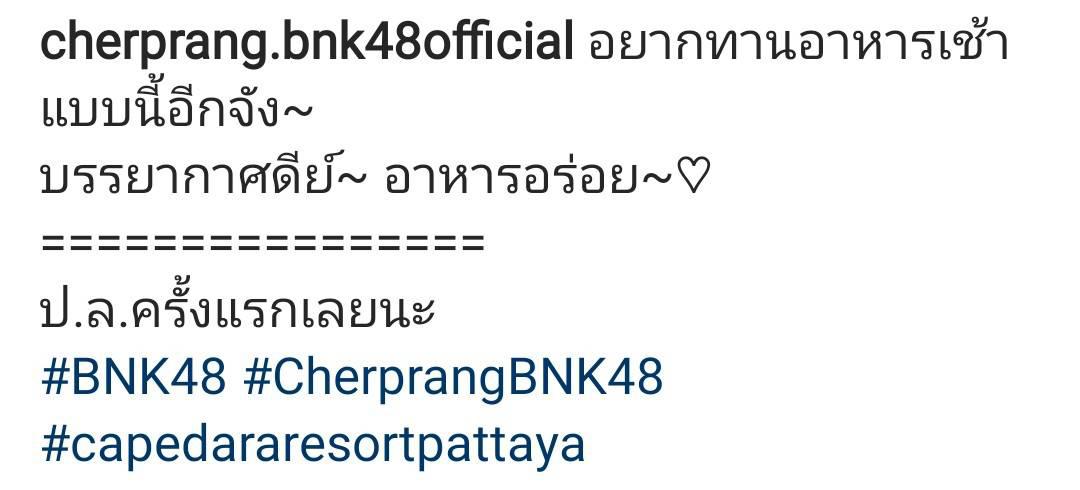This screenshot has height=490, width=1080.
Task: Select the phrase อาหารอร่อย~
Action: [526, 178]
